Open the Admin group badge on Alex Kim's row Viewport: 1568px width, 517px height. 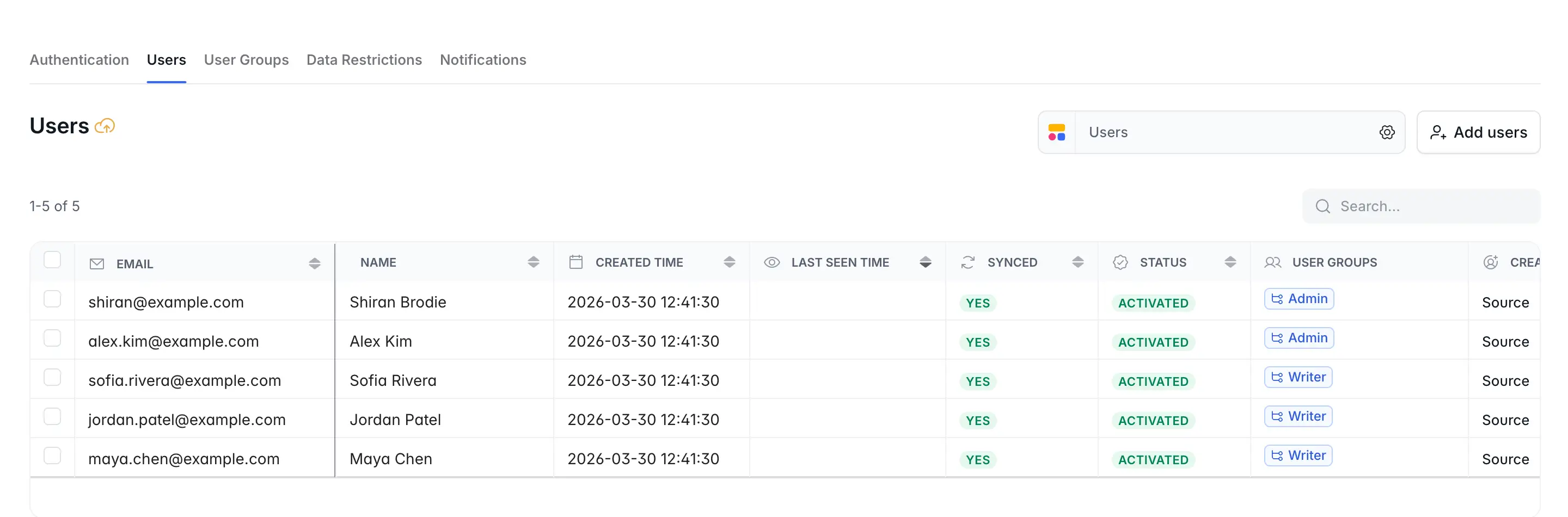tap(1298, 337)
